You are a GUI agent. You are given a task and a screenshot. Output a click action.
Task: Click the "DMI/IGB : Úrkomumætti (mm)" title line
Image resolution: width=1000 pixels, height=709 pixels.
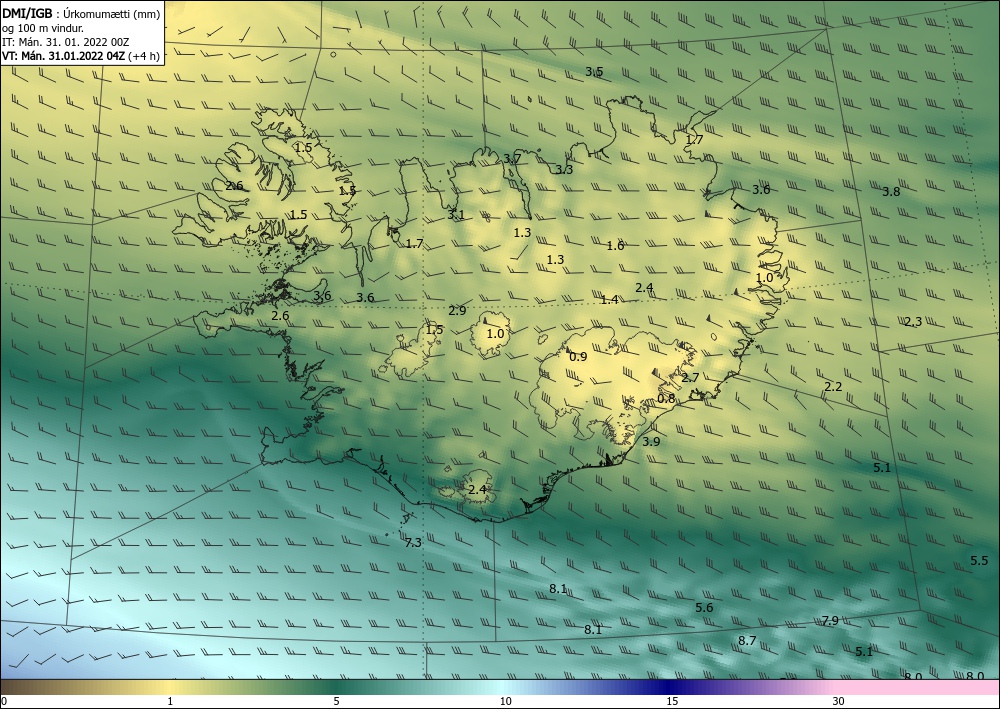[x=81, y=13]
